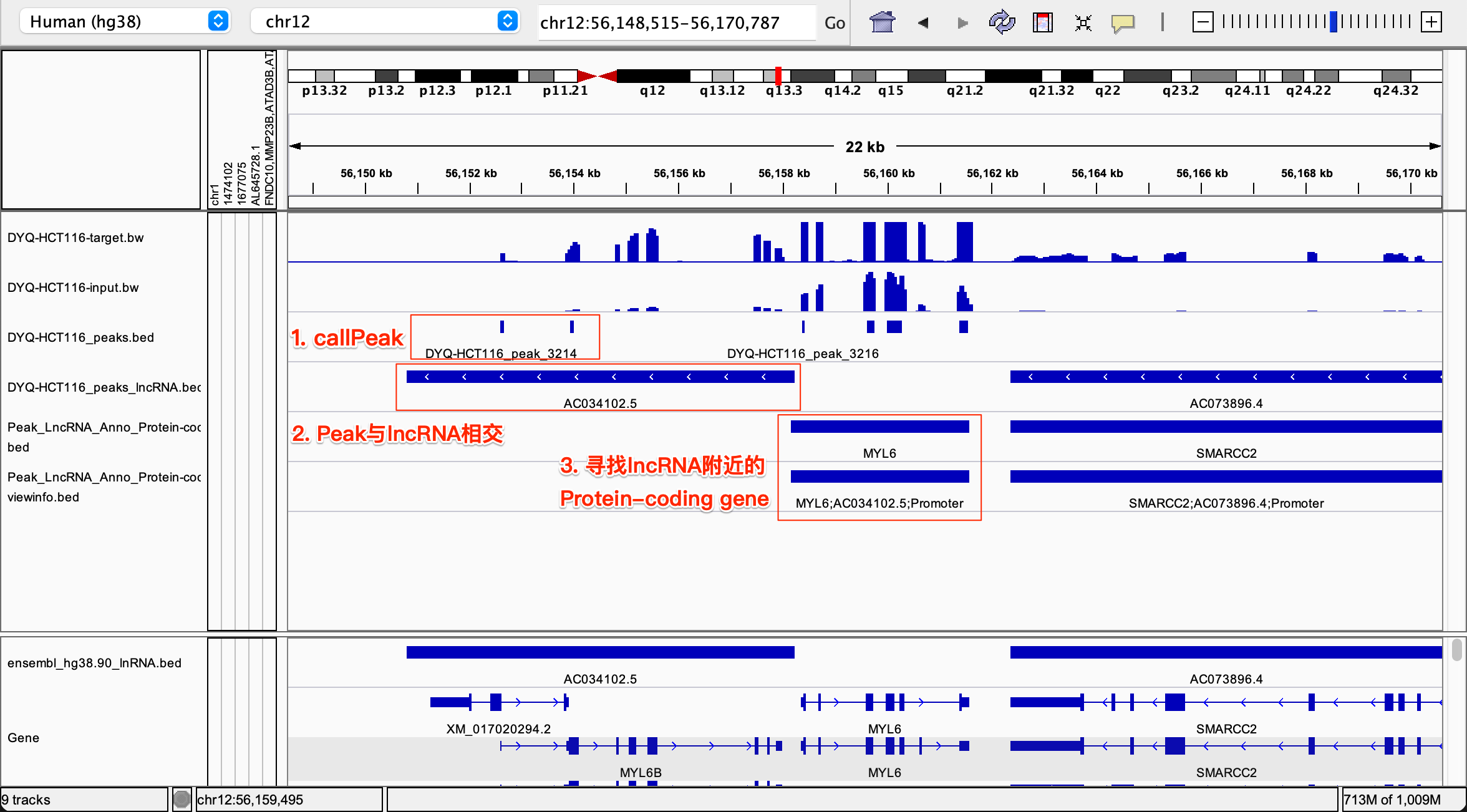Select the ensembl_hg38.90_lnRNA.bed track name
The image size is (1467, 812).
pyautogui.click(x=94, y=663)
